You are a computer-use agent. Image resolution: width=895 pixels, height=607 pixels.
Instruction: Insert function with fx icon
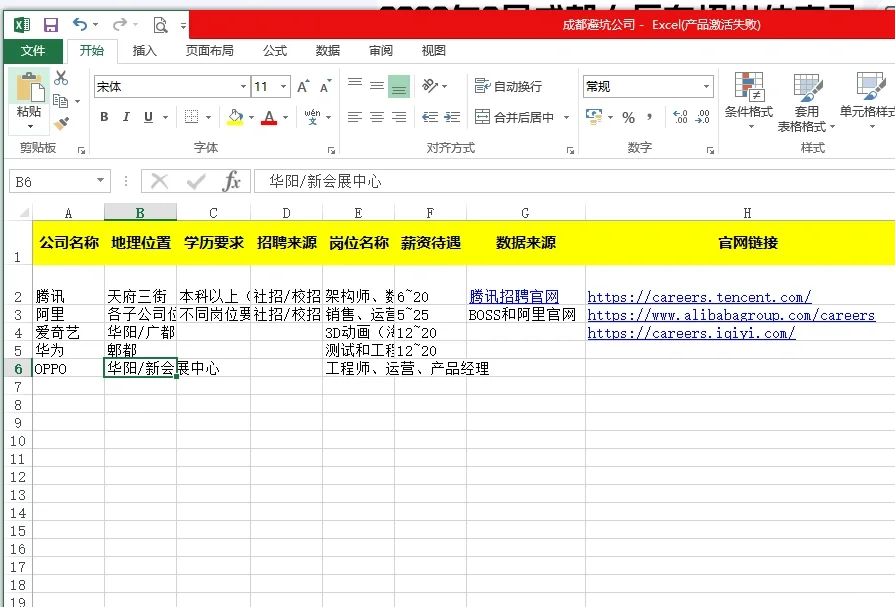[232, 182]
